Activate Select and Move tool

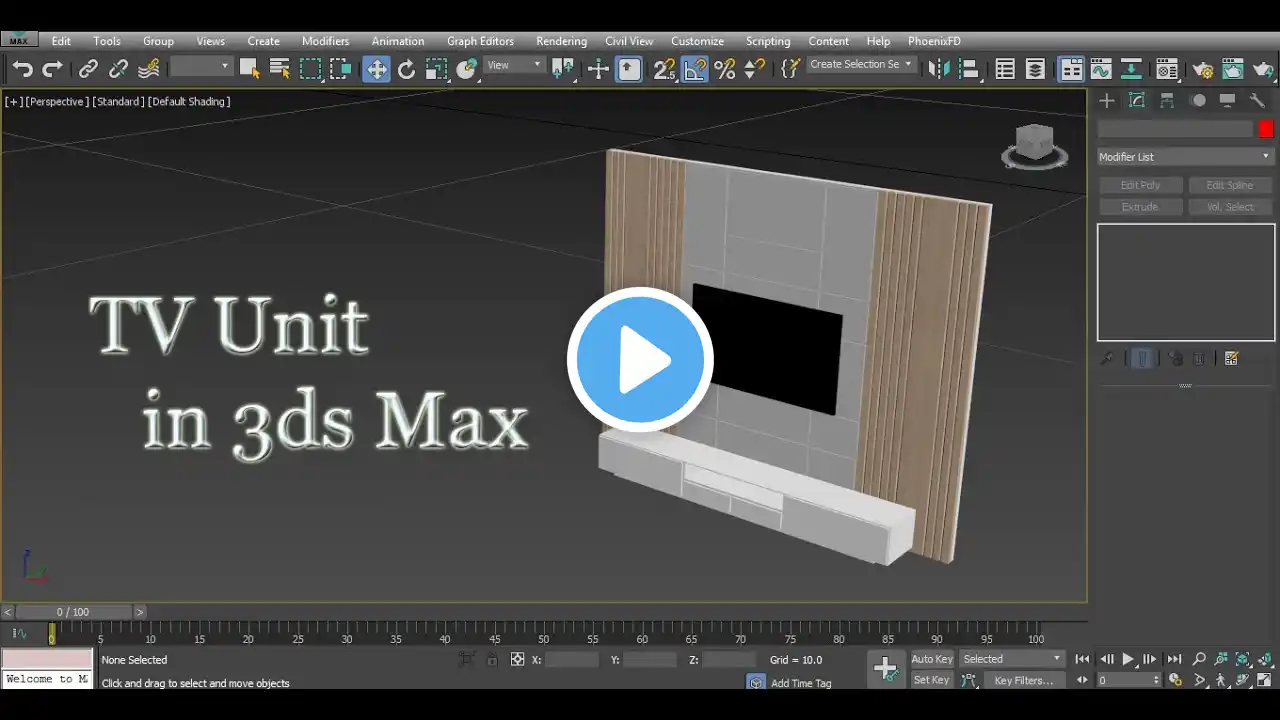376,69
